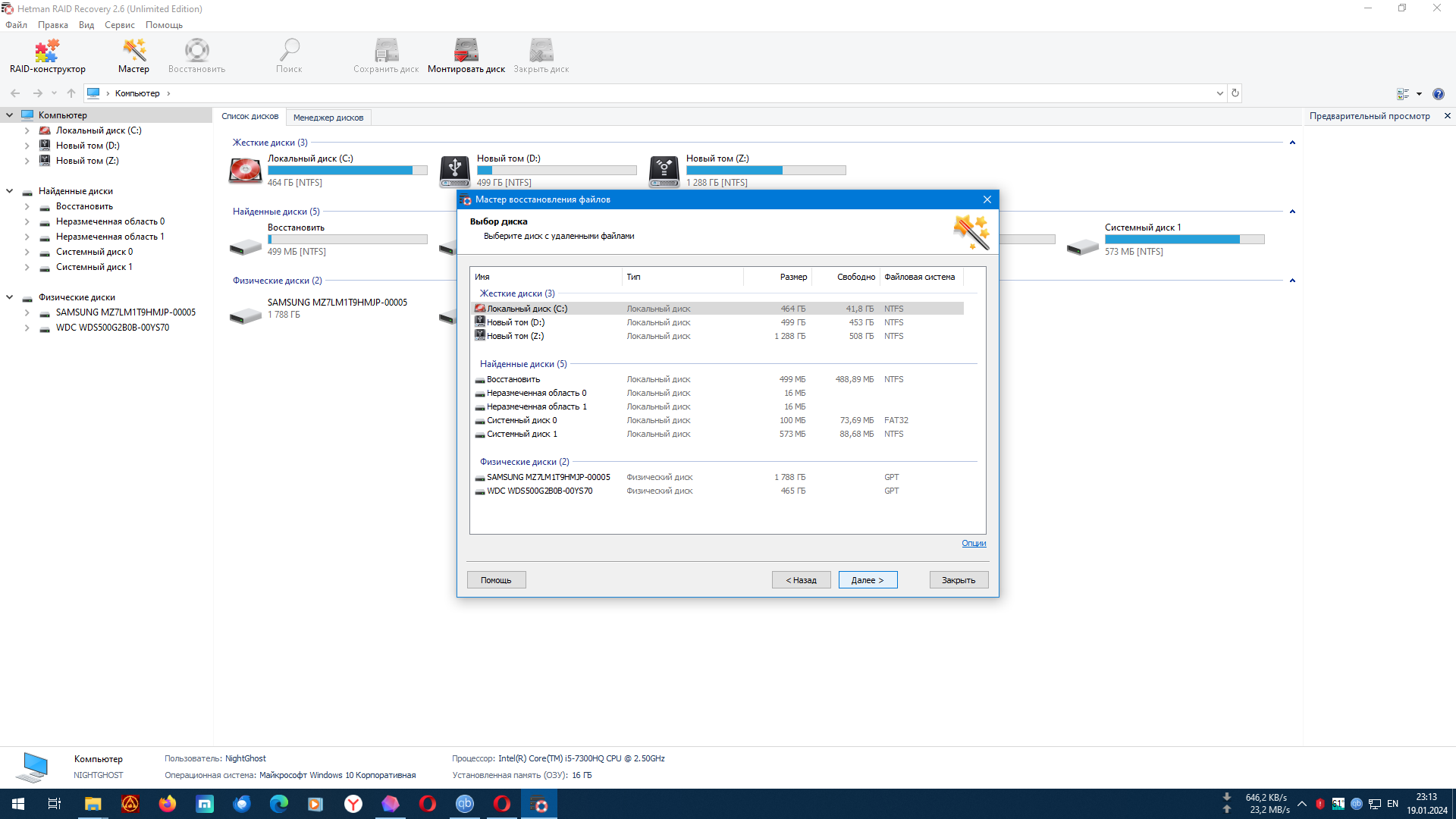
Task: Select Системный диск 1 in the left tree
Action: [x=94, y=267]
